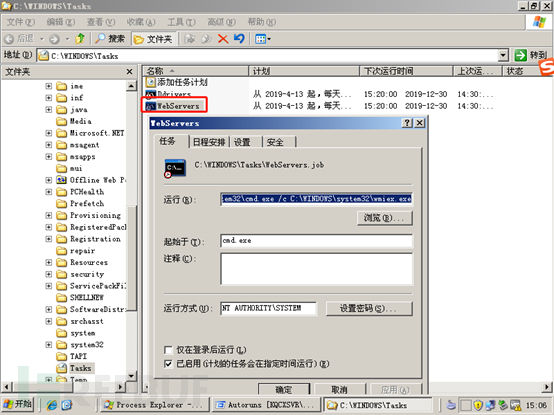
Task: Toggle the Folders pane toolbar button
Action: [x=153, y=38]
